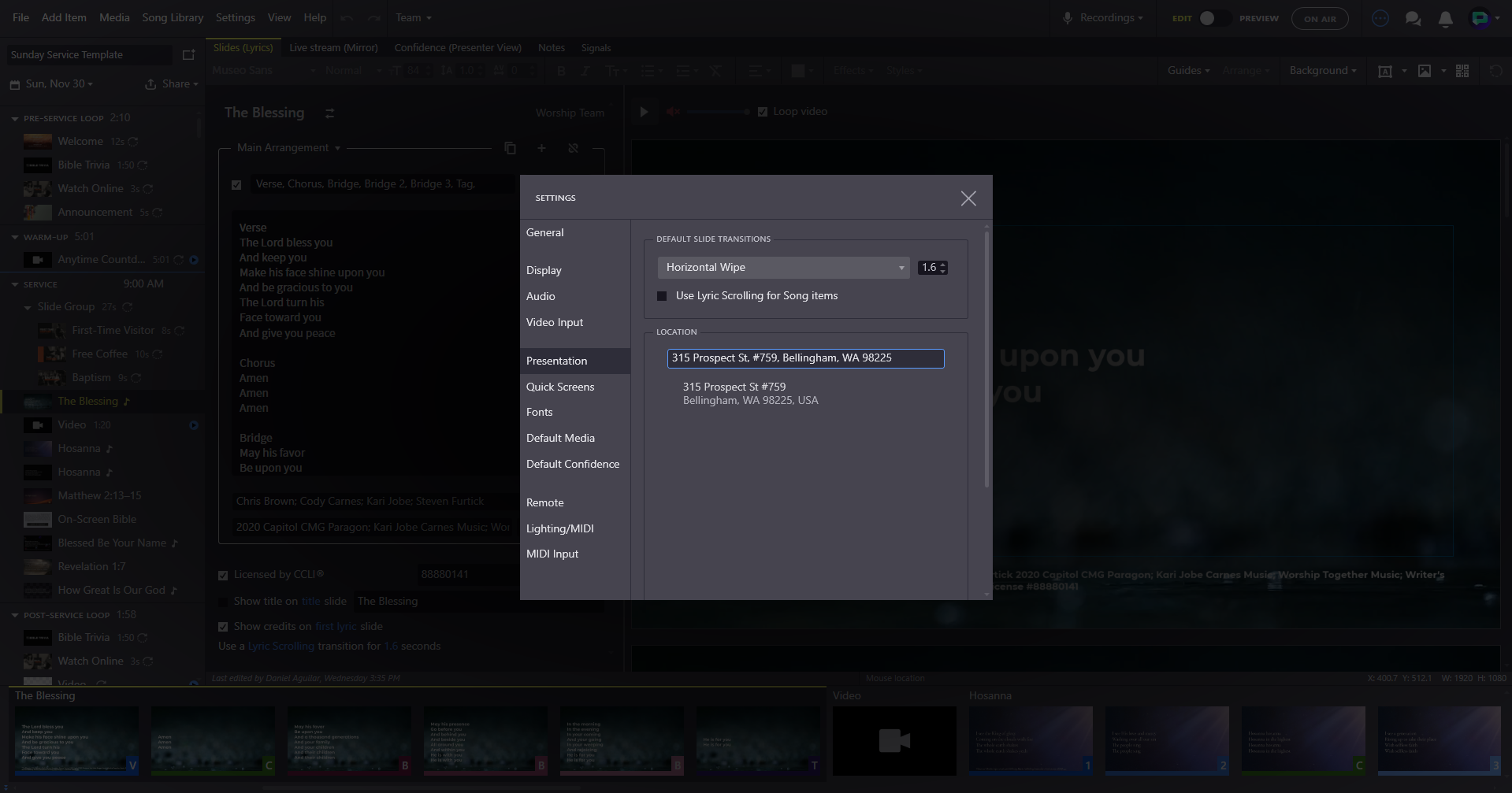Apply bold formatting
1512x793 pixels.
(x=561, y=71)
